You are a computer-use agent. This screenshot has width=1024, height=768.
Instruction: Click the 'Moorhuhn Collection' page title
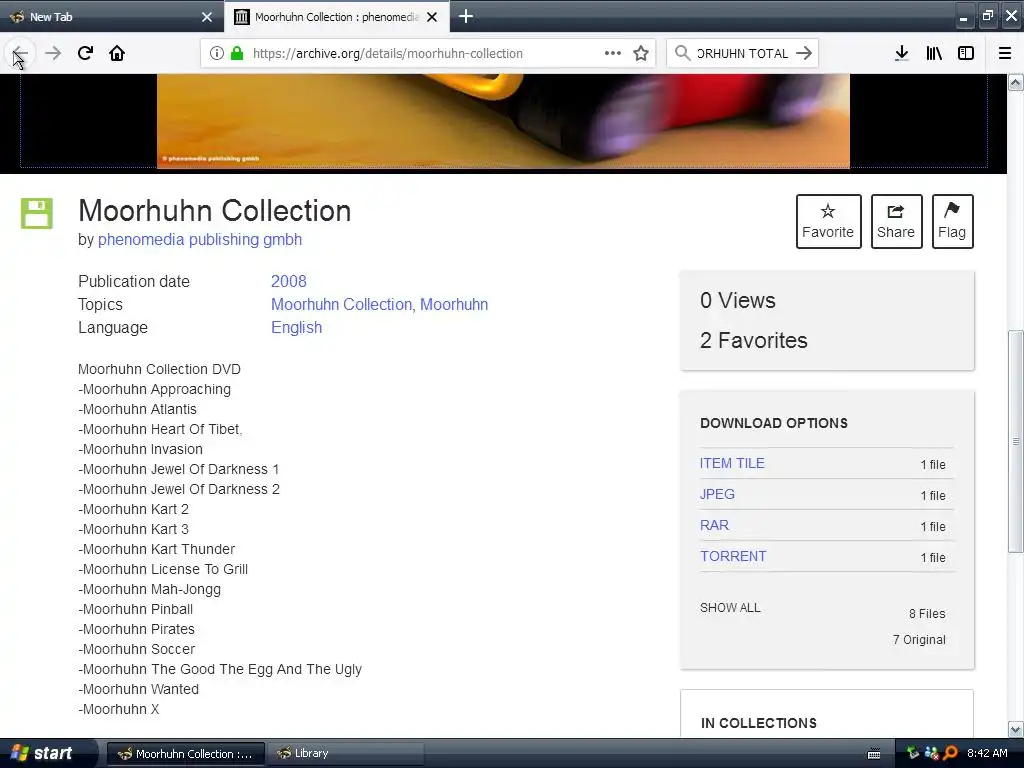[215, 211]
